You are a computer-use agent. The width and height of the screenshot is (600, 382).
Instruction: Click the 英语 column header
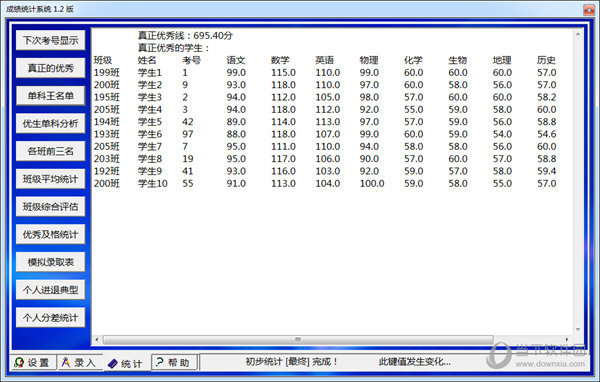(x=324, y=60)
